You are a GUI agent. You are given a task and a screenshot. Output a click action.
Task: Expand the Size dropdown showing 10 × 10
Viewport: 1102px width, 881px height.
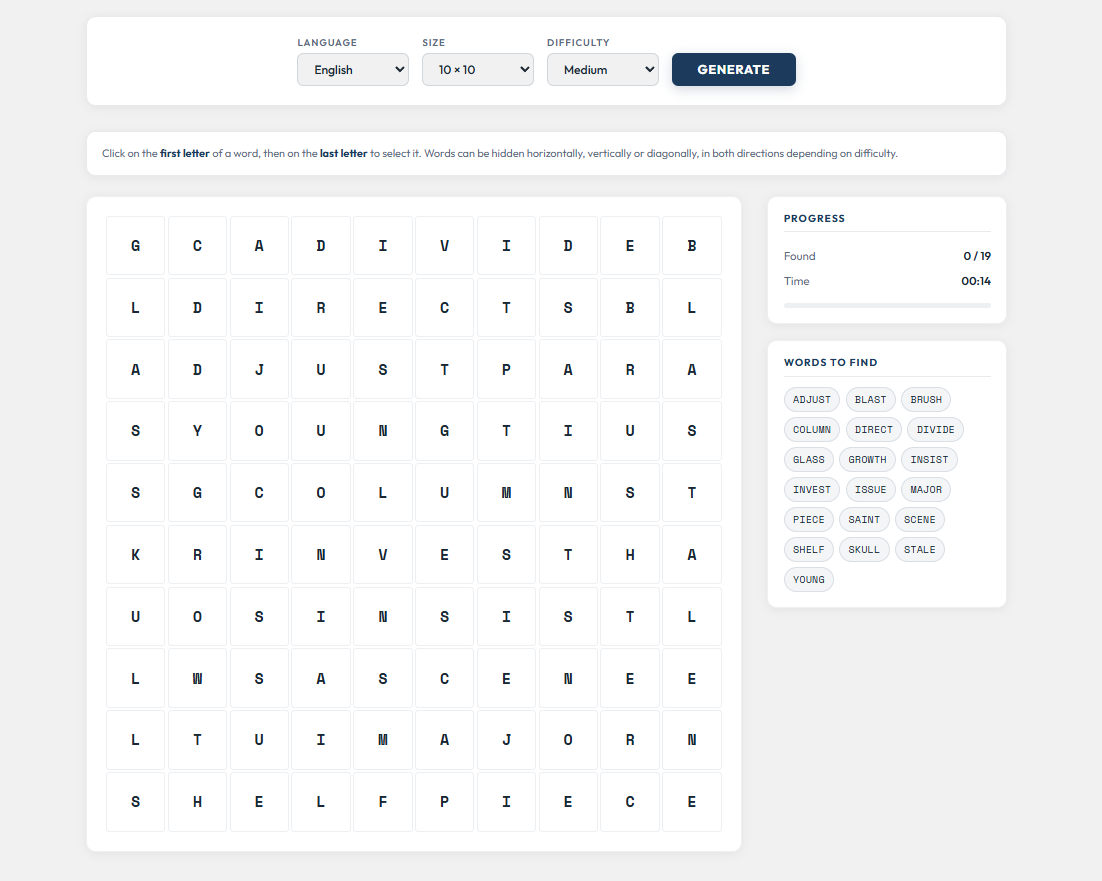coord(477,70)
